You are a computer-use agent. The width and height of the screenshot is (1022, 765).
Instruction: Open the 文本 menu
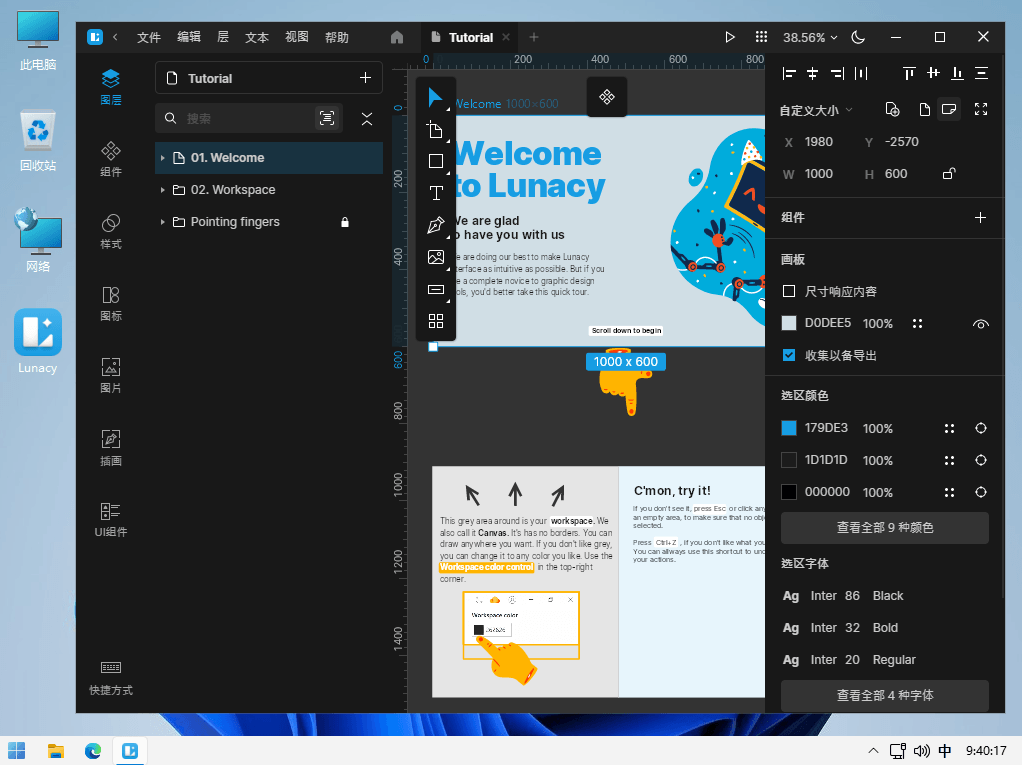click(257, 38)
